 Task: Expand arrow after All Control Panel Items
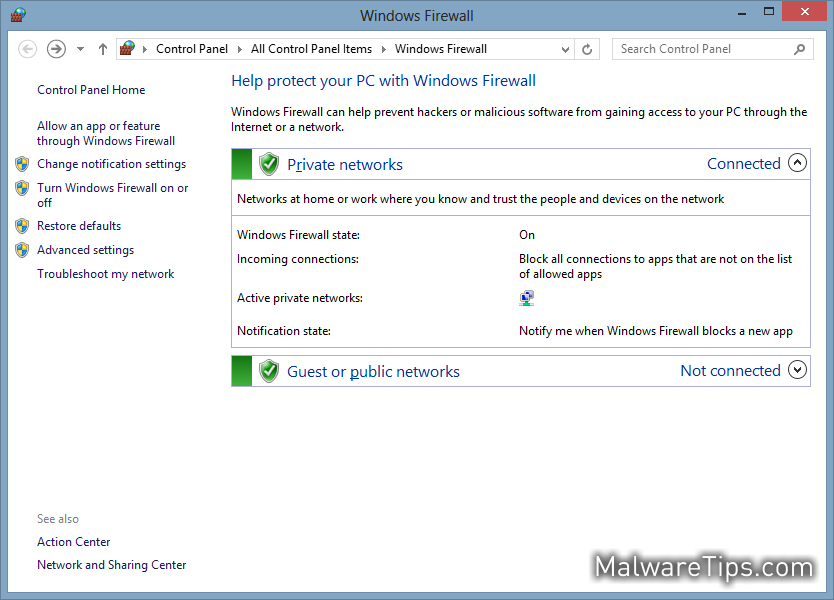pos(383,49)
